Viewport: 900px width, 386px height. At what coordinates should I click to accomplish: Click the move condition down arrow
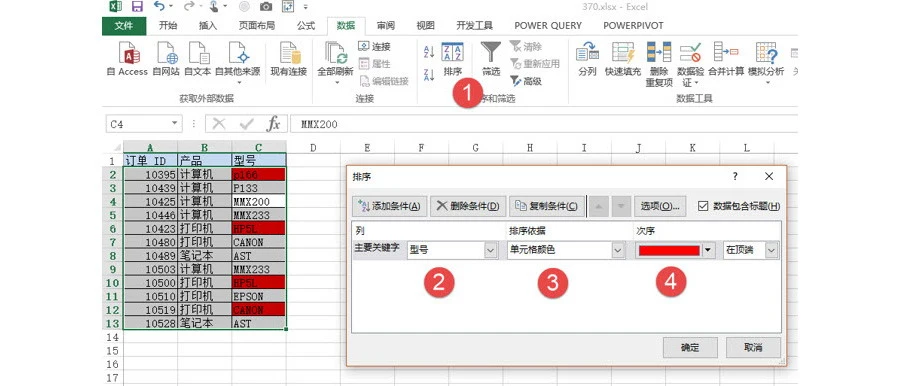pos(621,206)
